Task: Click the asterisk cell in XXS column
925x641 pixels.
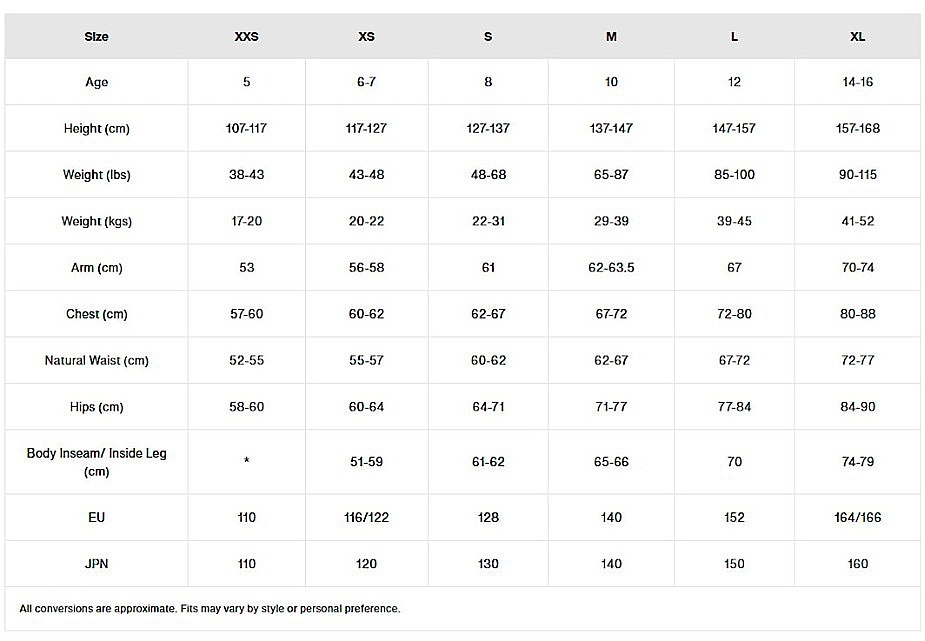Action: pos(246,462)
